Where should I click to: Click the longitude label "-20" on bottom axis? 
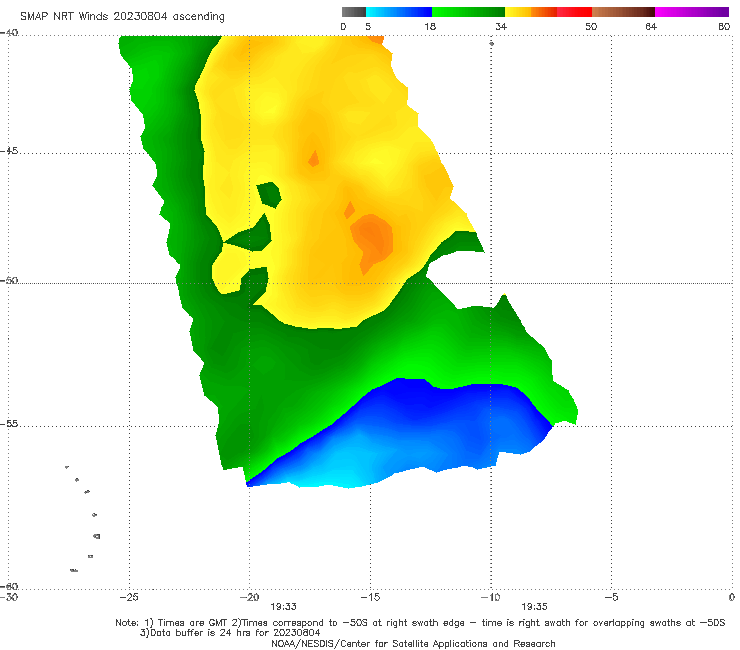click(x=250, y=597)
